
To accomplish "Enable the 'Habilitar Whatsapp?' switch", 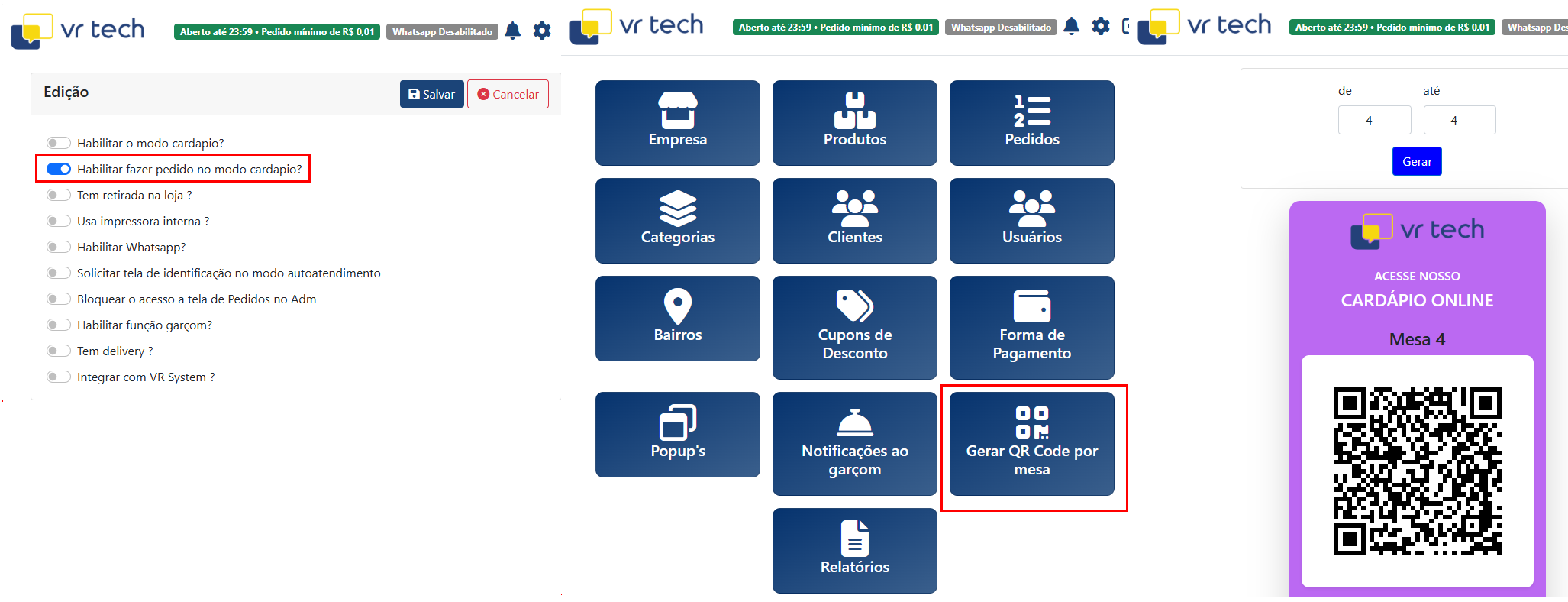I will (59, 247).
